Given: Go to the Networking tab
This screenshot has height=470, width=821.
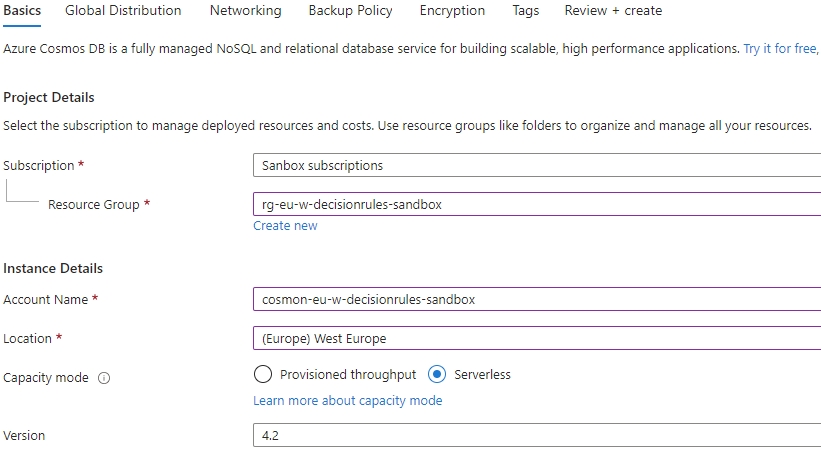Looking at the screenshot, I should 245,11.
